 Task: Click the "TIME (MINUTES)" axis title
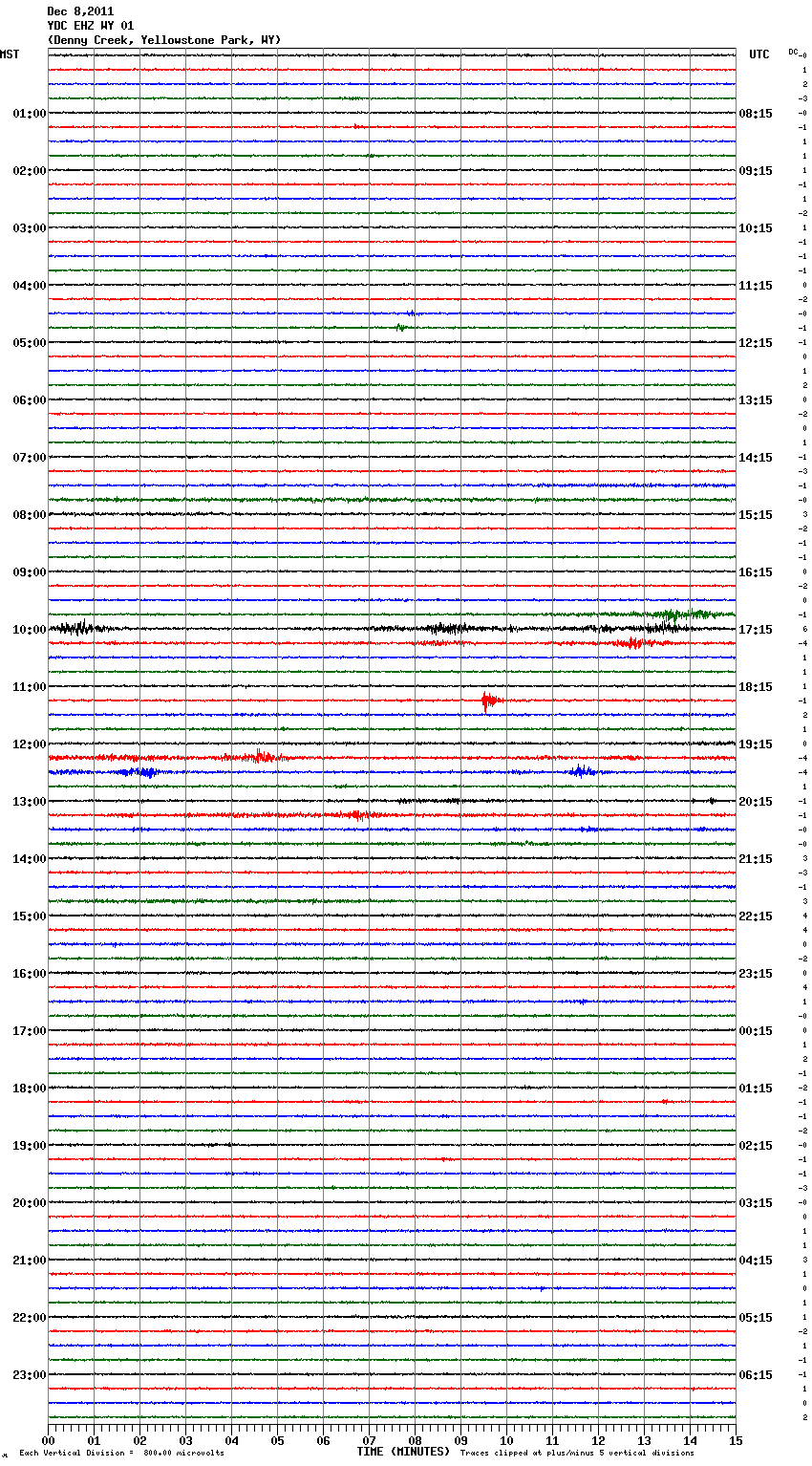click(x=403, y=1452)
